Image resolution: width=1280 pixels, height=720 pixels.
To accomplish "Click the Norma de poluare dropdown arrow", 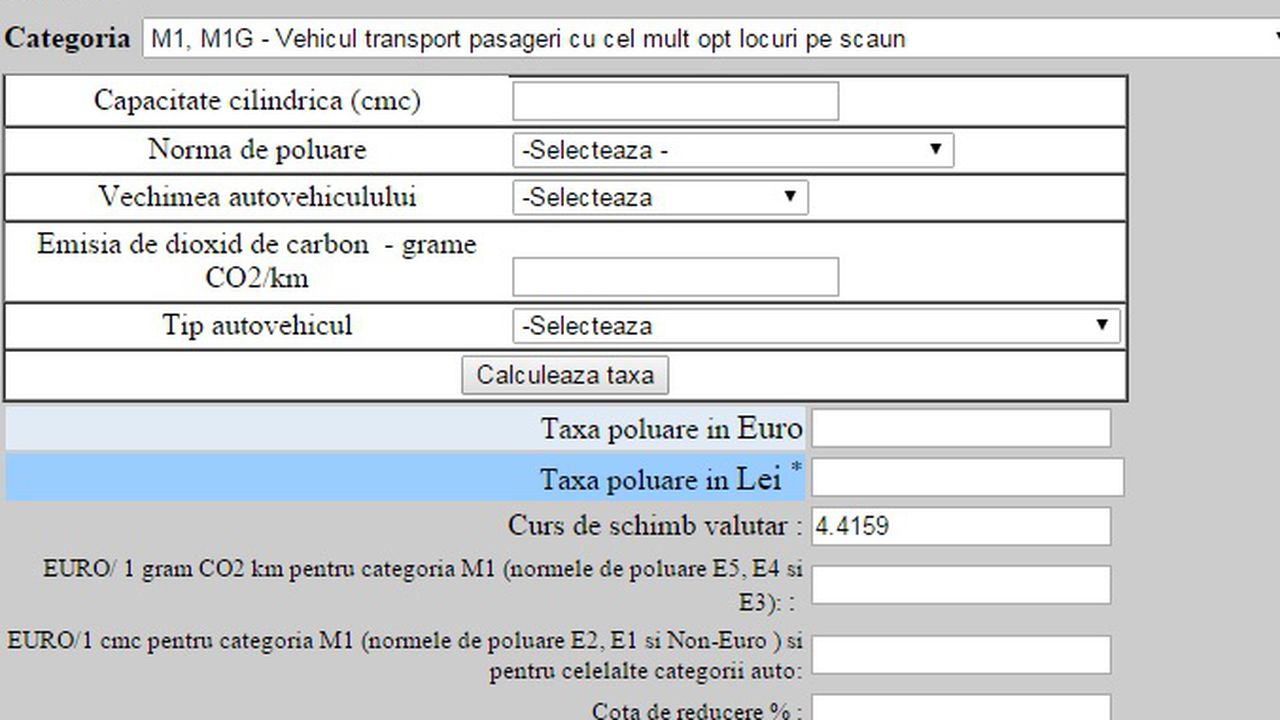I will [938, 150].
